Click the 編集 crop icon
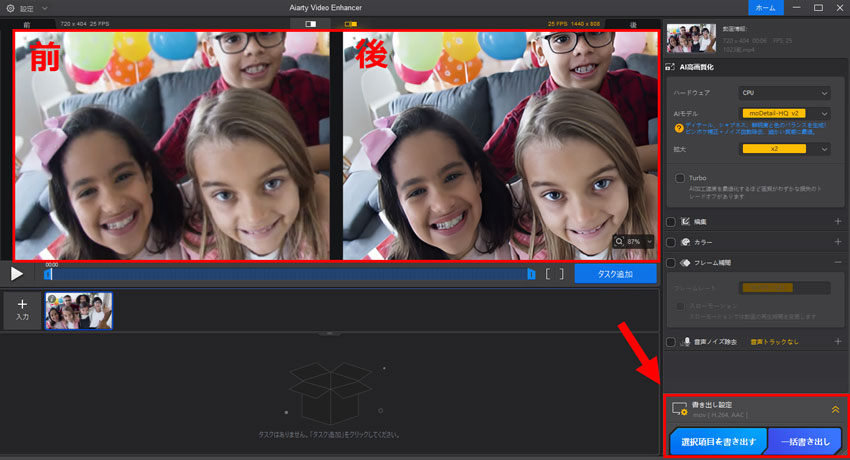 pyautogui.click(x=685, y=222)
